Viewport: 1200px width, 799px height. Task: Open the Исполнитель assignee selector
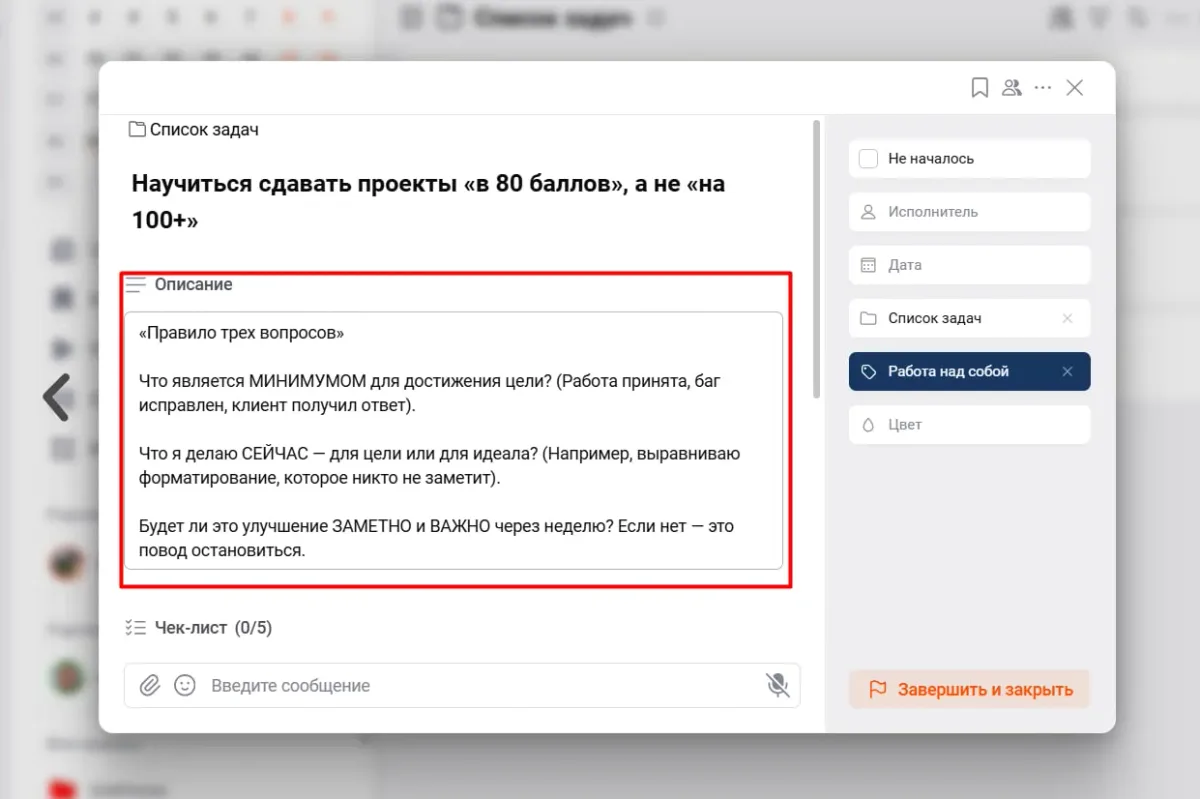pos(969,212)
